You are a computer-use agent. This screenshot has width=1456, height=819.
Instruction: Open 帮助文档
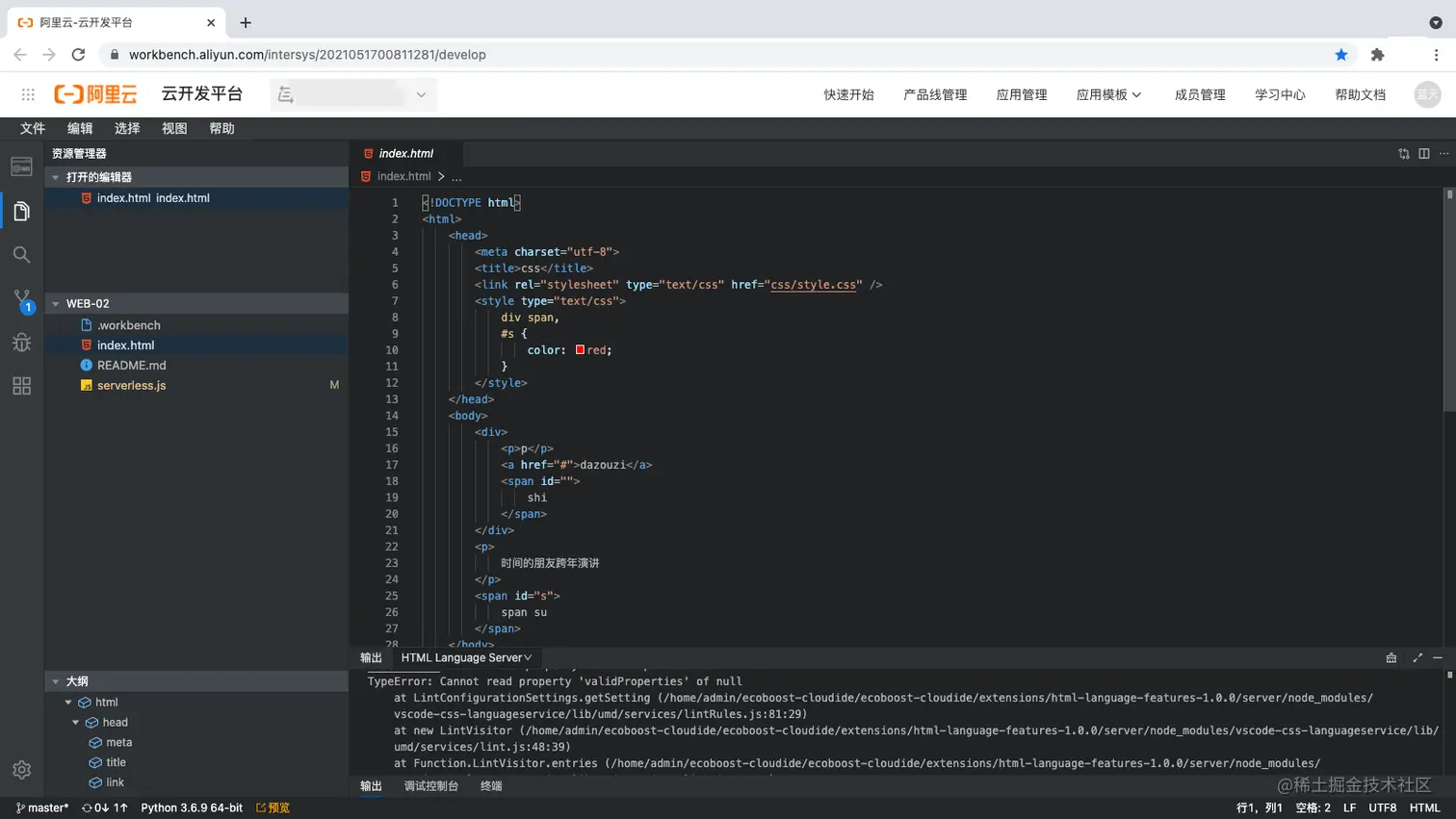[1360, 94]
